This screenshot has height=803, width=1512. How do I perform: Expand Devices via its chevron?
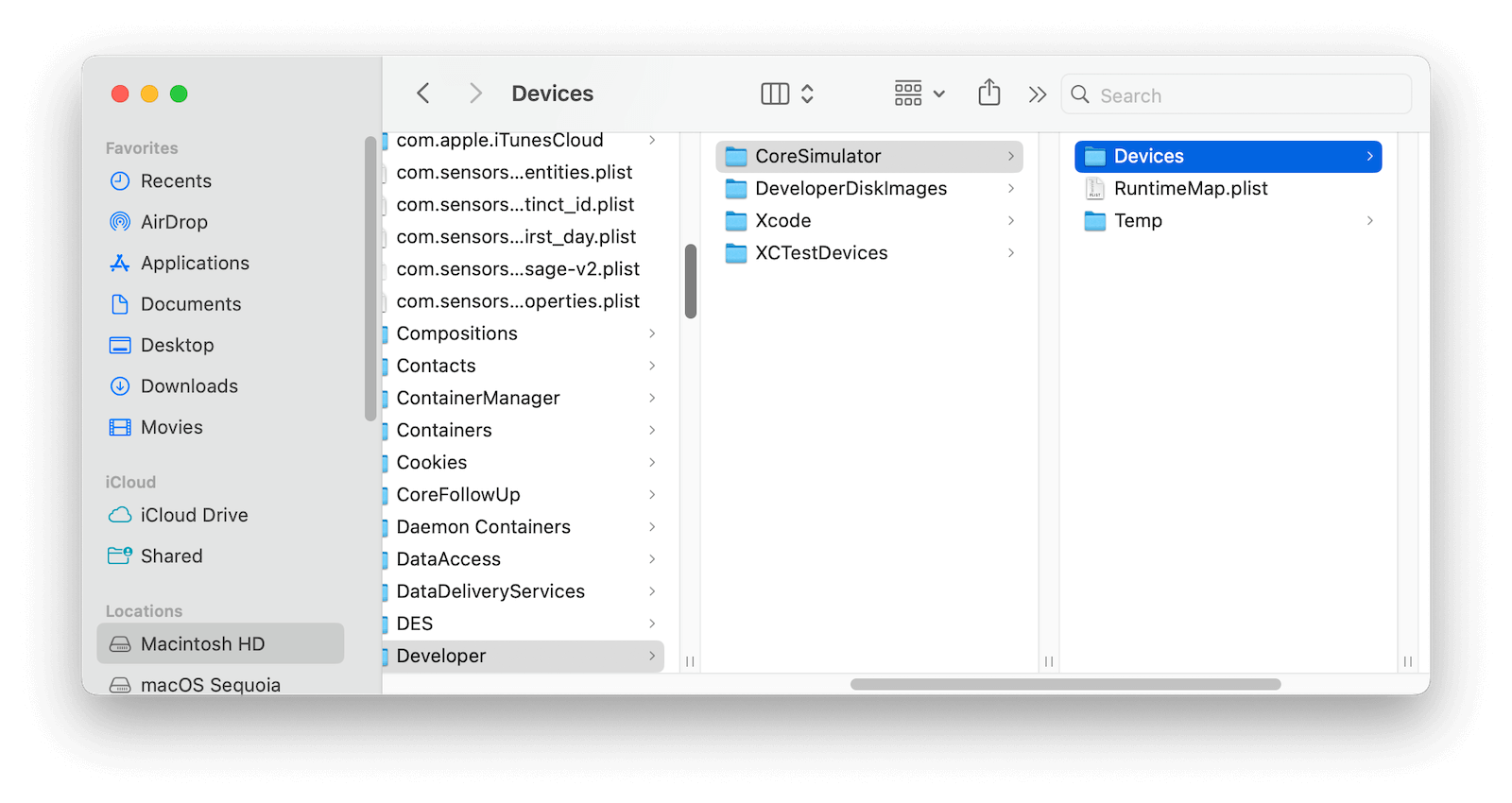pos(1370,157)
